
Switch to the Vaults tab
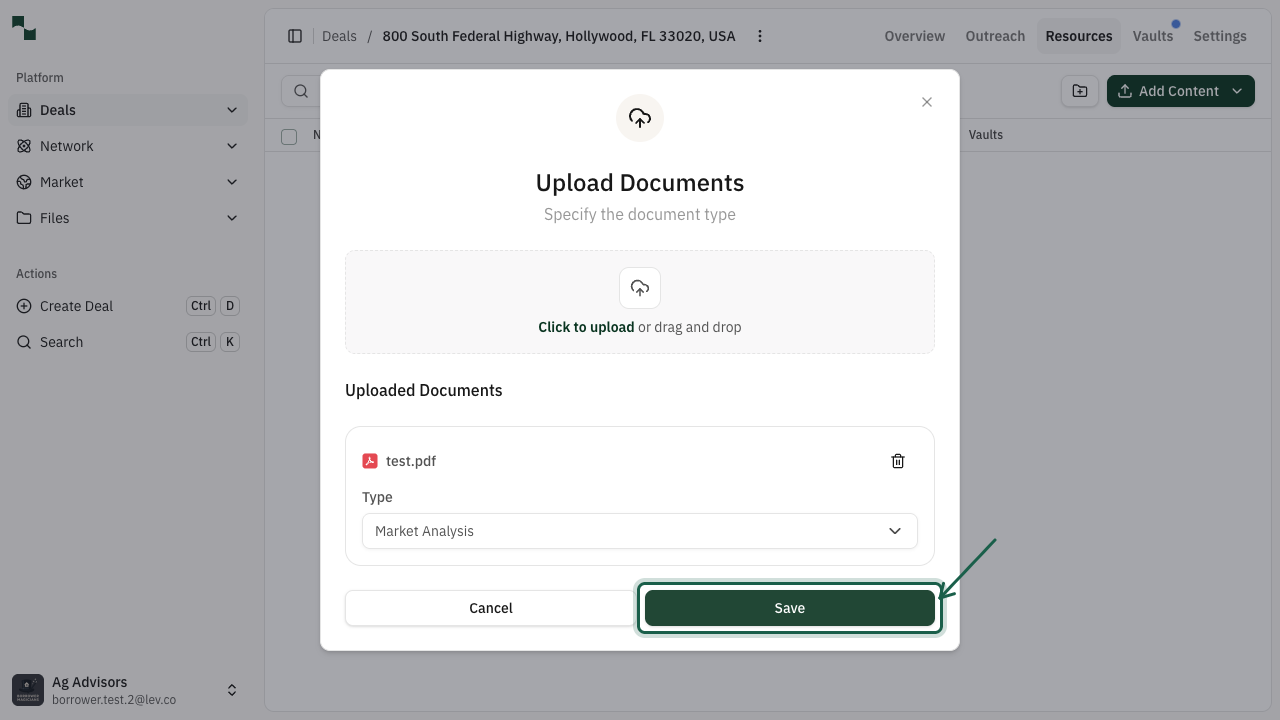tap(1153, 35)
